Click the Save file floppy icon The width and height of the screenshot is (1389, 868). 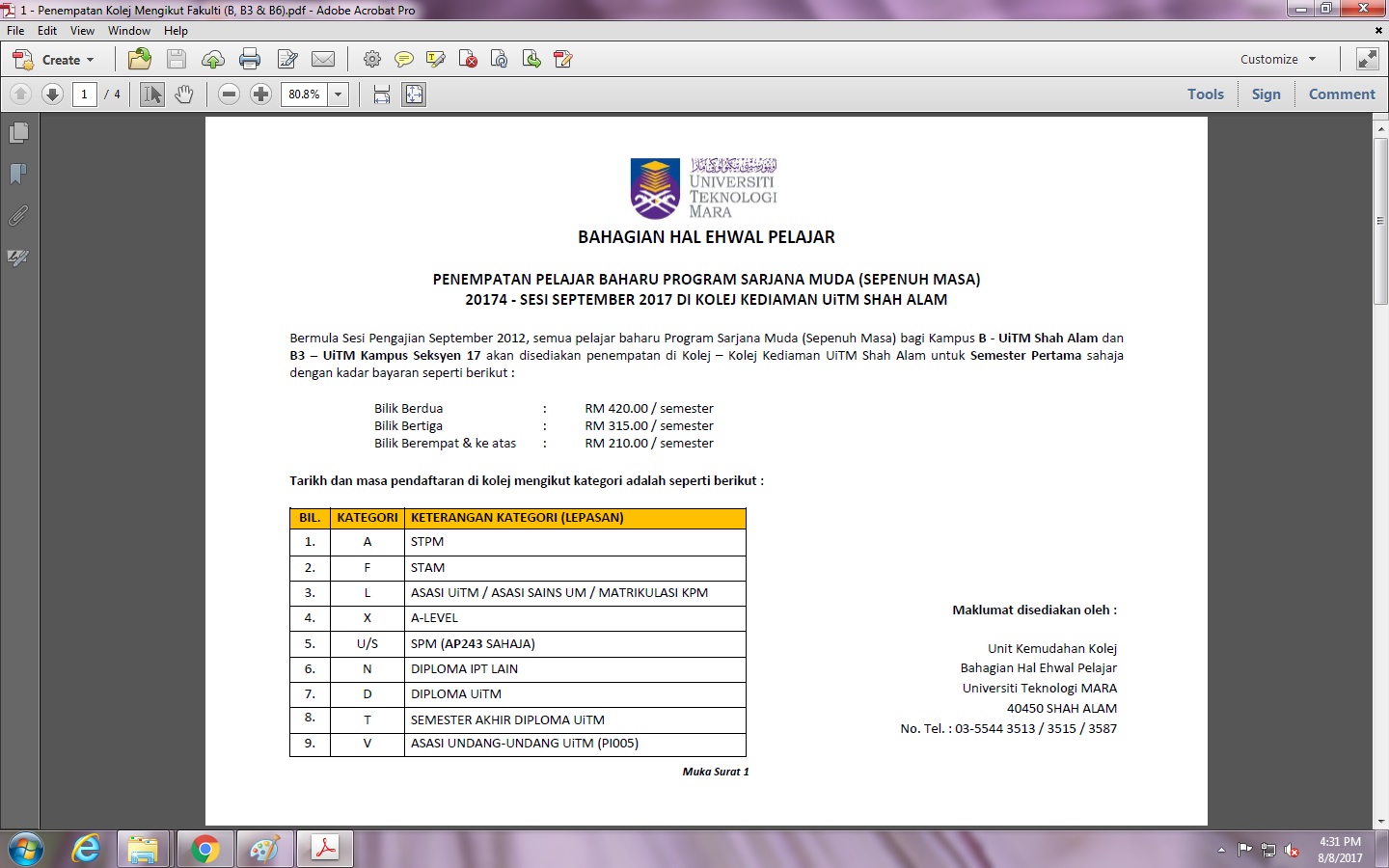(x=177, y=59)
